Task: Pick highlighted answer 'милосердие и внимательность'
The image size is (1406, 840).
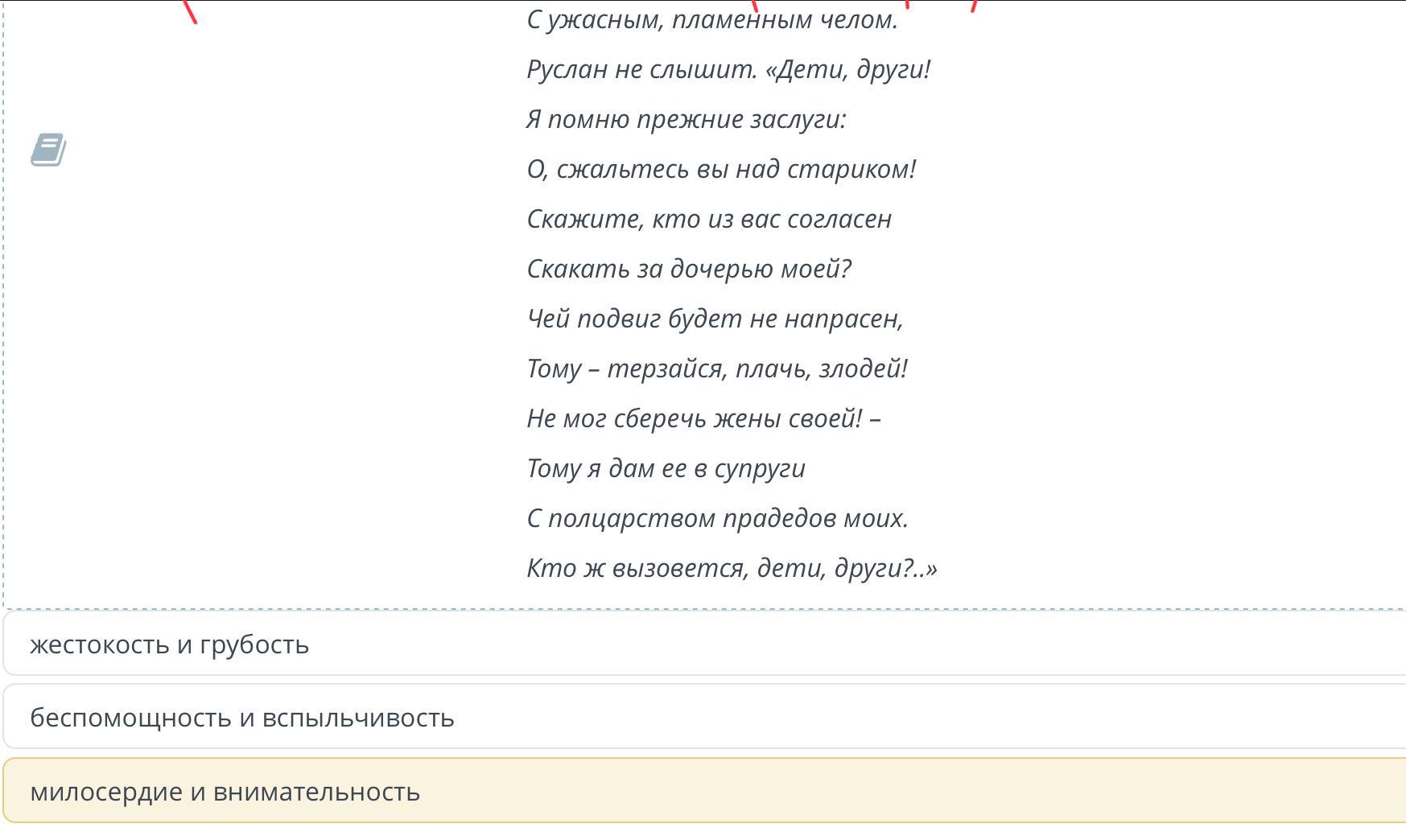Action: (x=225, y=792)
